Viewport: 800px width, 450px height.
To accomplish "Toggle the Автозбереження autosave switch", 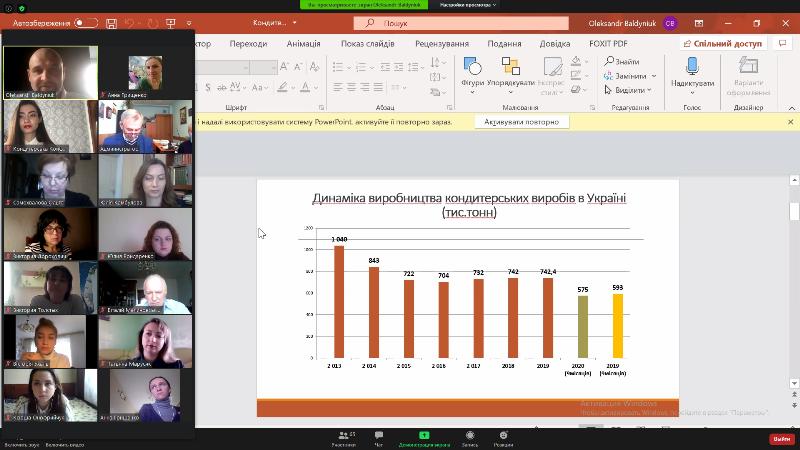I will click(86, 23).
